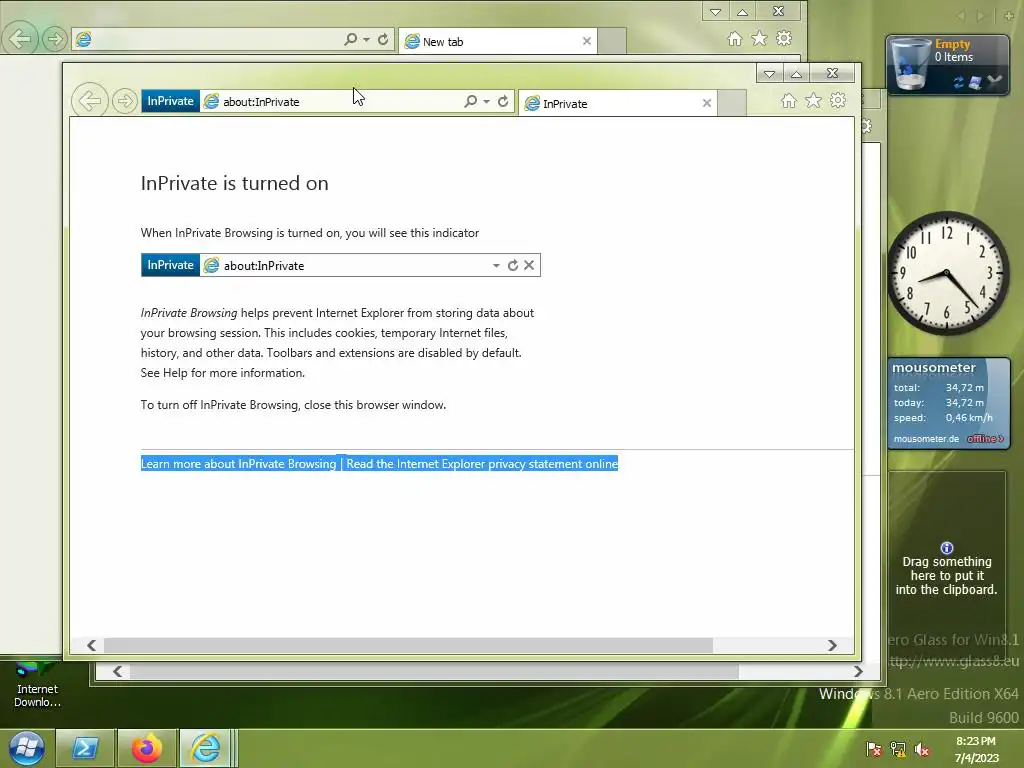
Task: Click the InPrivate page horizontal scrollbar thumb
Action: 408,645
